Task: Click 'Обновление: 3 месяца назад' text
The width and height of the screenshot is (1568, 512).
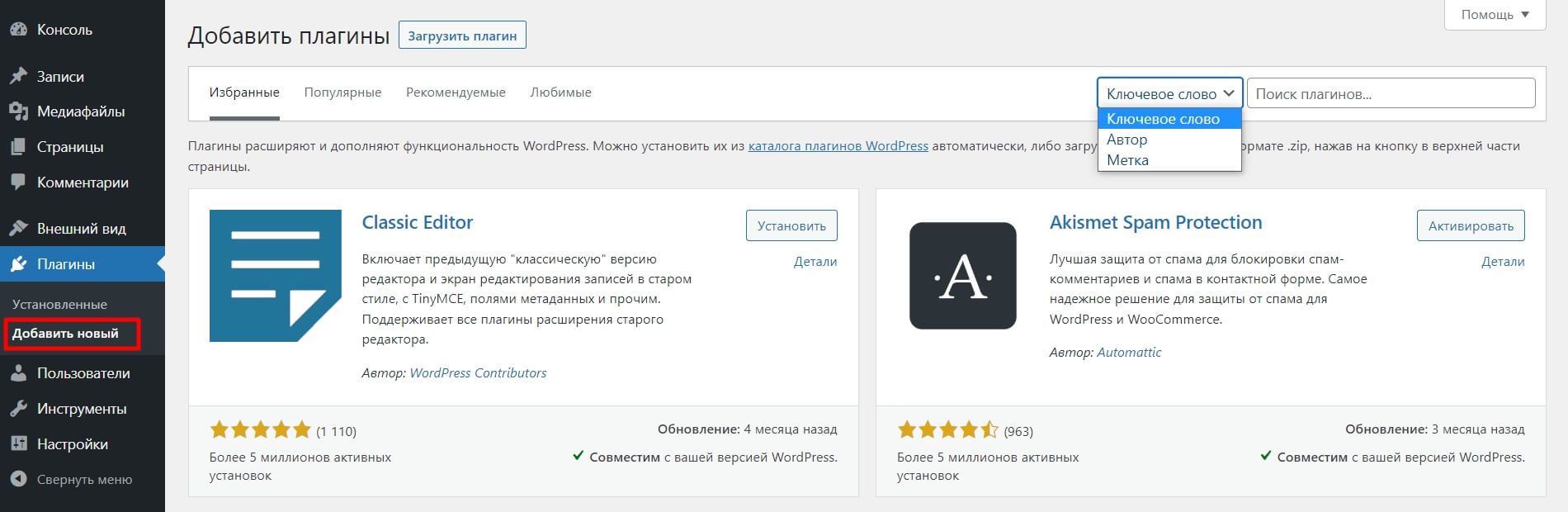Action: tap(1435, 429)
